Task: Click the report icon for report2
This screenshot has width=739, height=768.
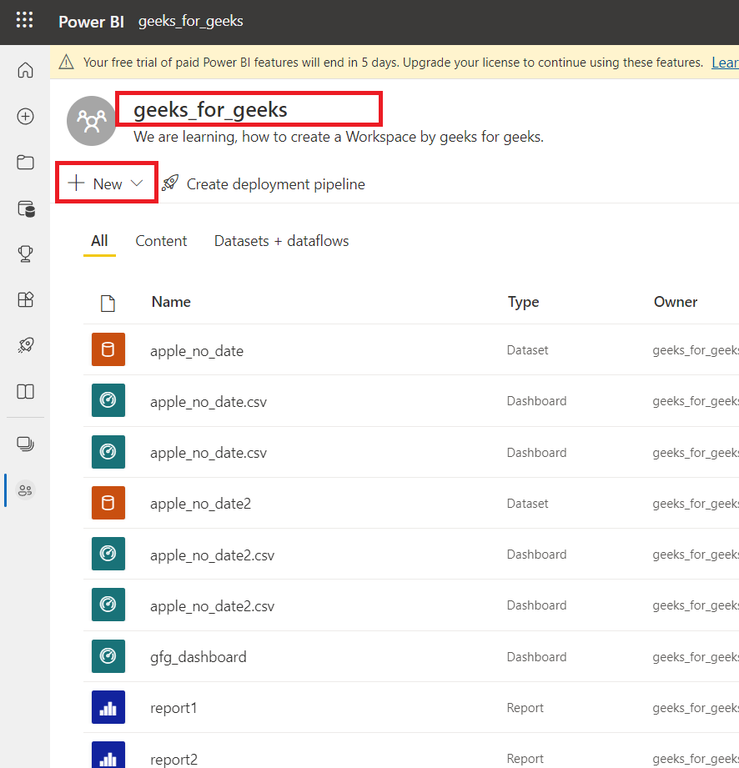Action: [x=108, y=755]
